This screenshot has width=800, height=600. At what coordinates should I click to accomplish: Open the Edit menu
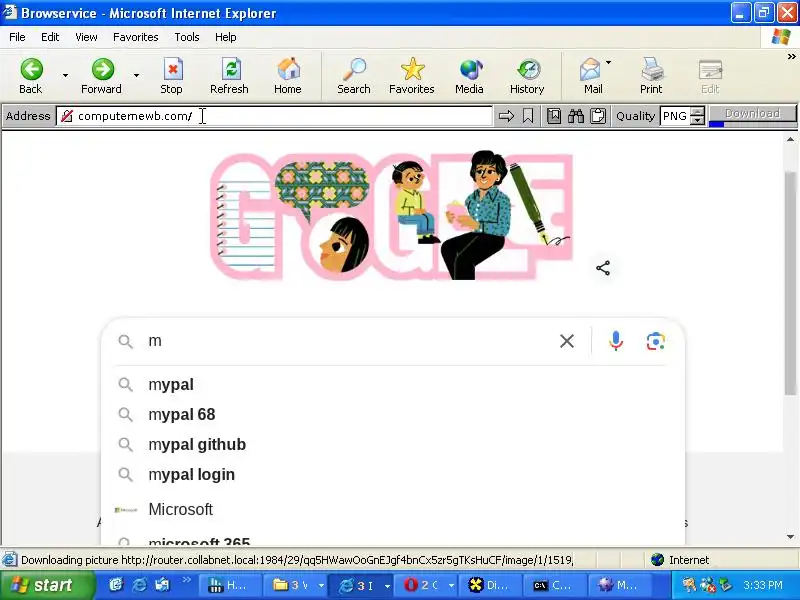tap(50, 37)
